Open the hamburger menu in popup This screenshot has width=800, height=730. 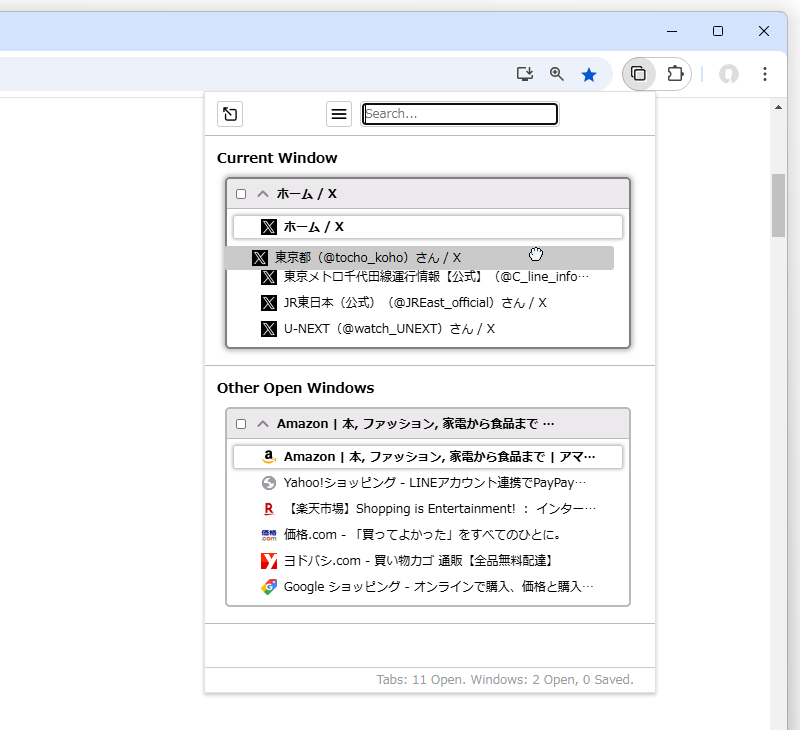click(x=339, y=114)
